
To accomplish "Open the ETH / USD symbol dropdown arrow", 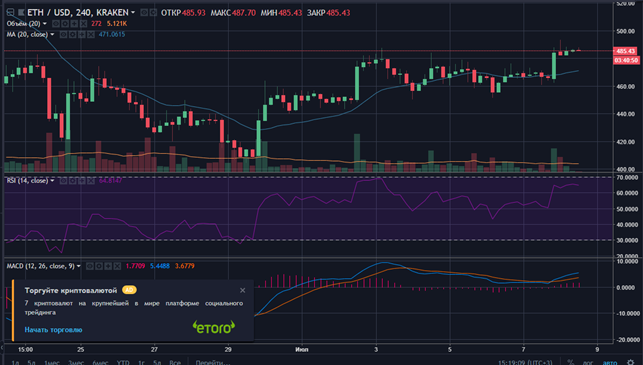I will click(133, 13).
